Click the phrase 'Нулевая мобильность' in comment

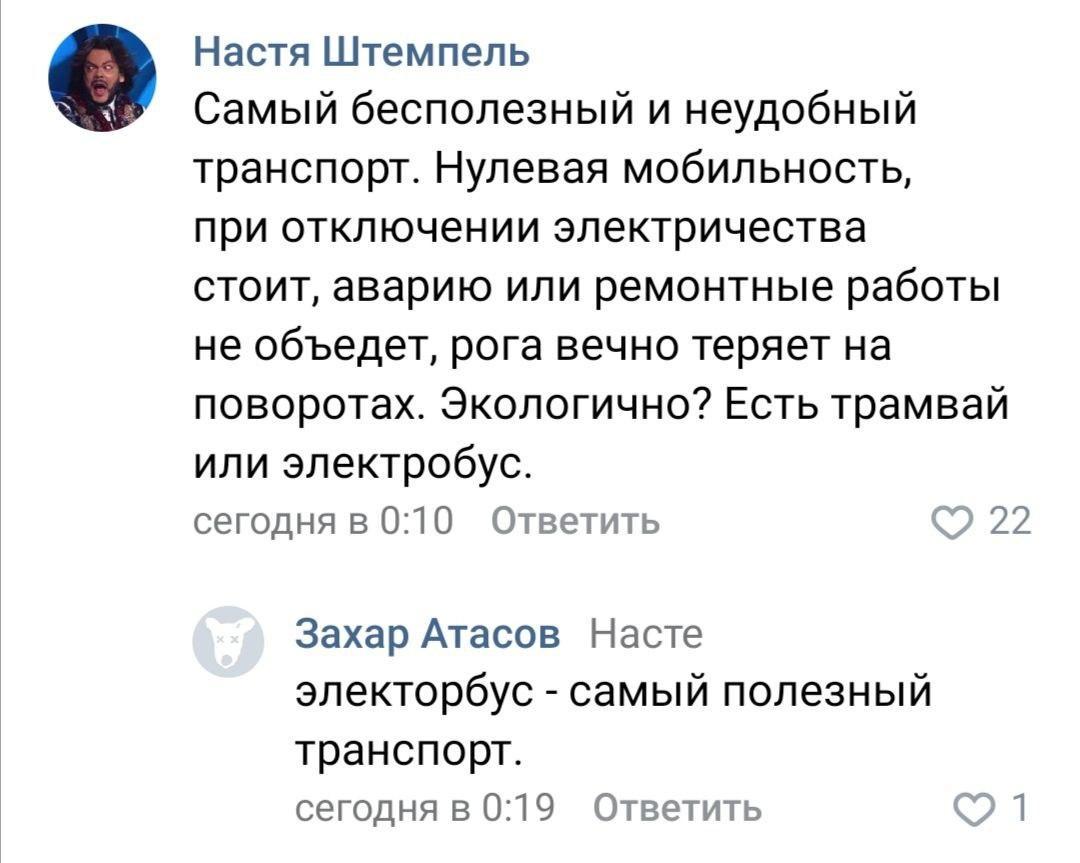(672, 169)
